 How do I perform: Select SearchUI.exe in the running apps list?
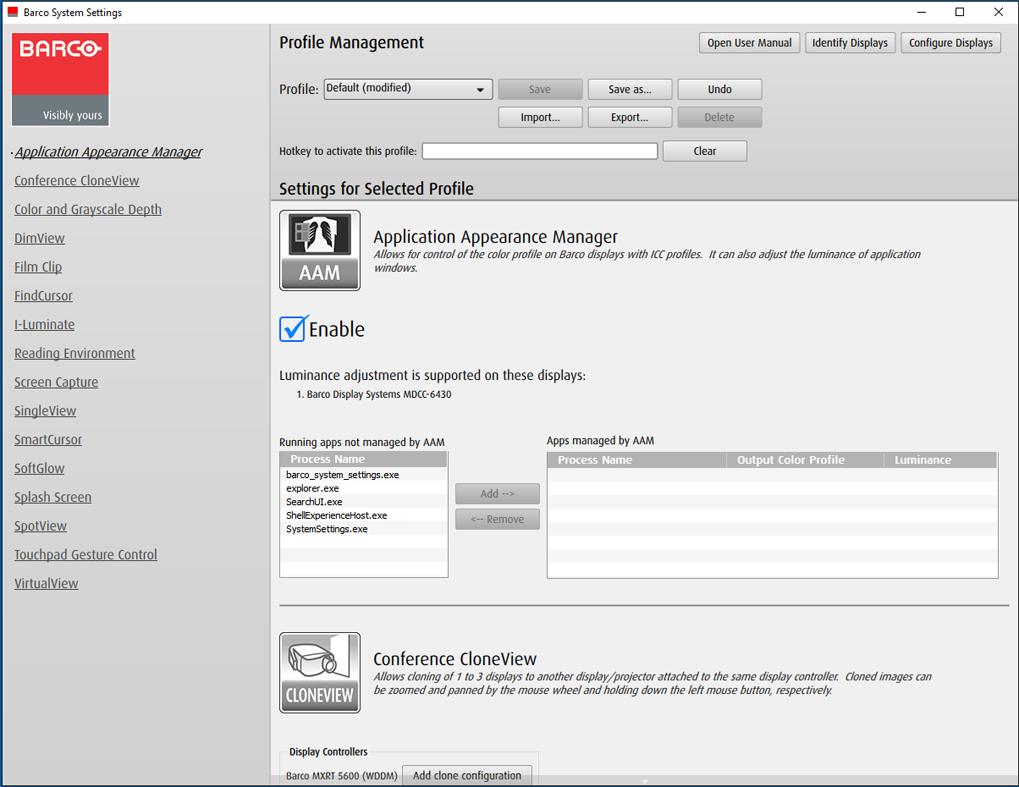363,502
